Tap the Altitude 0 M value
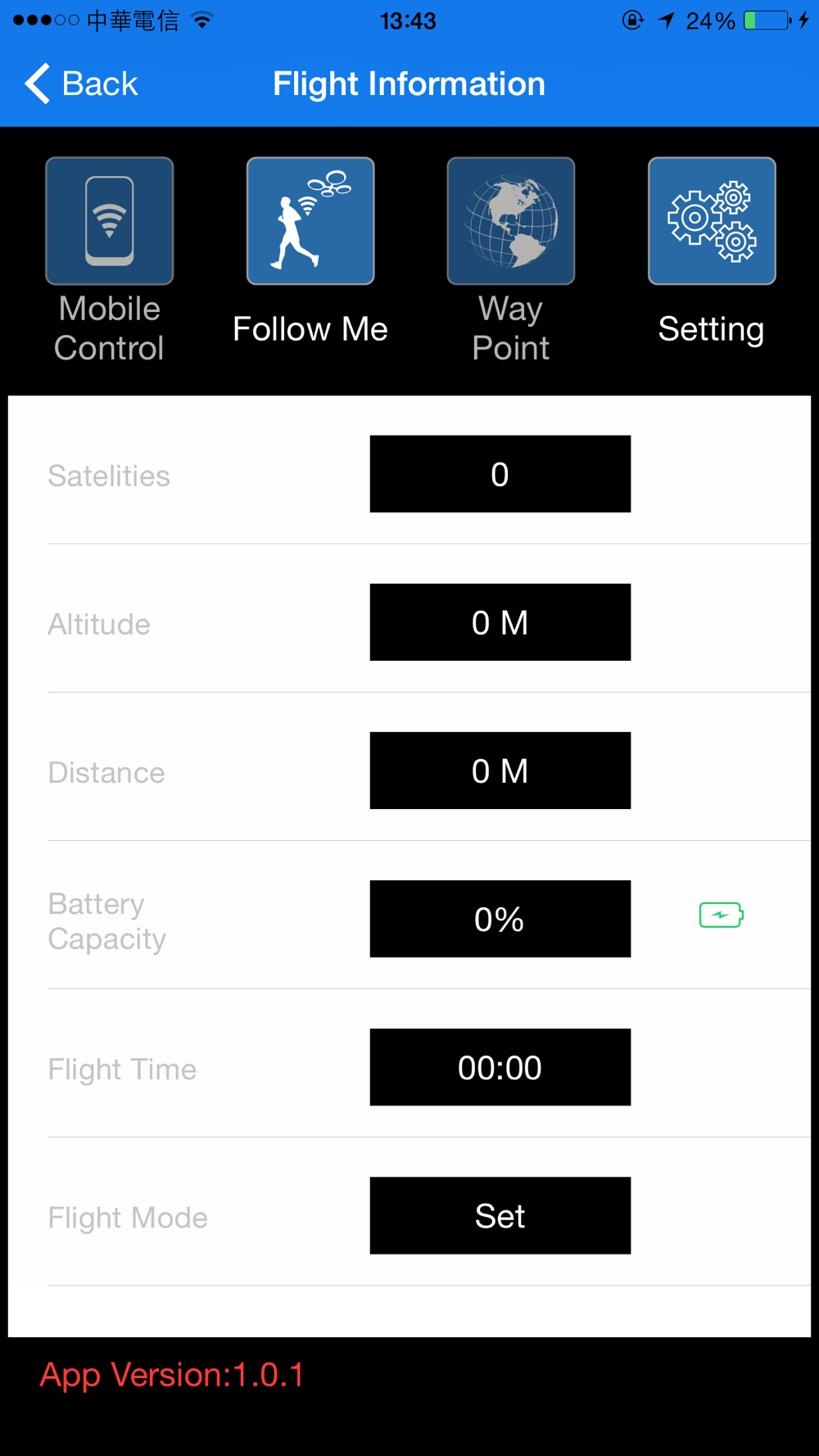The width and height of the screenshot is (819, 1456). pos(500,622)
